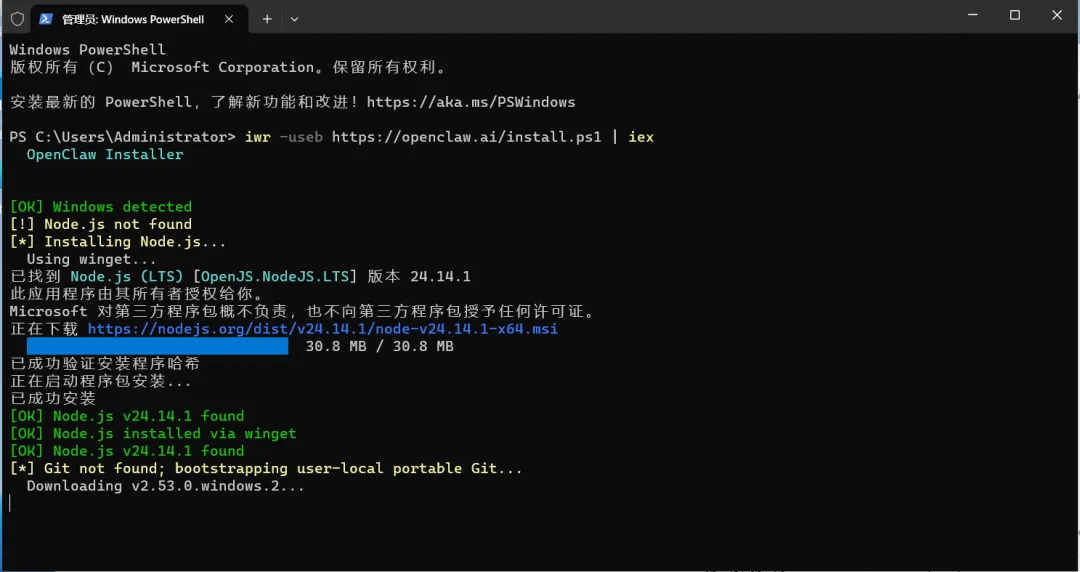This screenshot has height=572, width=1080.
Task: Click the OpenJS.NodeJS.LTS package identifier
Action: tap(275, 276)
